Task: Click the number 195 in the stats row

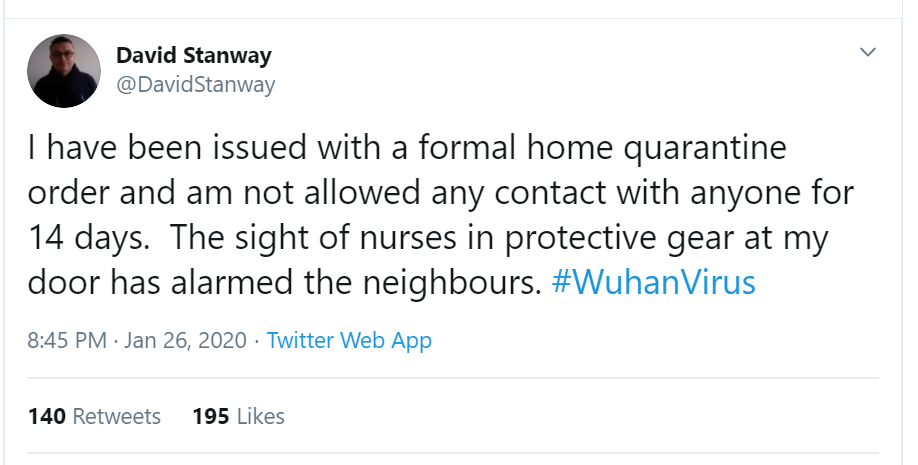Action: point(211,416)
